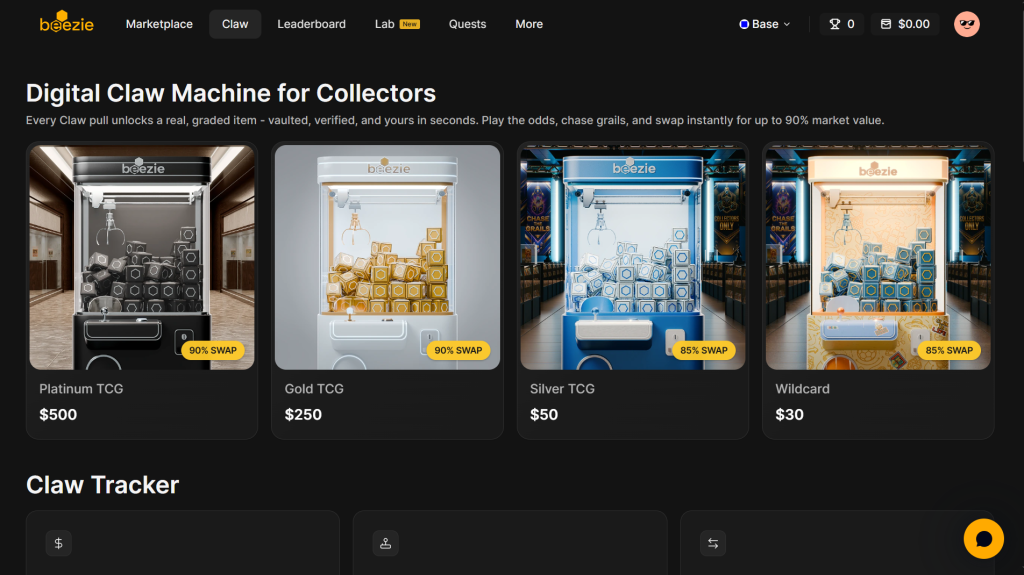The image size is (1024, 575).
Task: Click the beezie logo
Action: pos(67,22)
